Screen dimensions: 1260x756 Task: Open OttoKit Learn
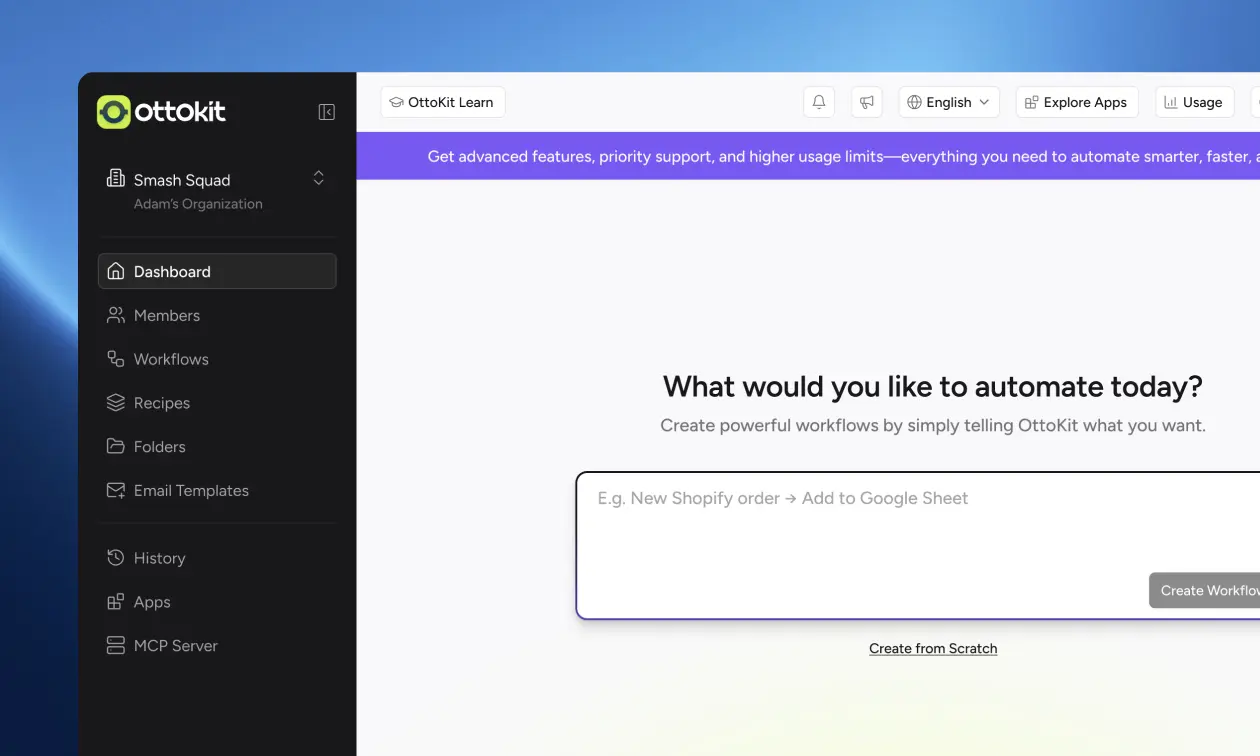click(443, 102)
